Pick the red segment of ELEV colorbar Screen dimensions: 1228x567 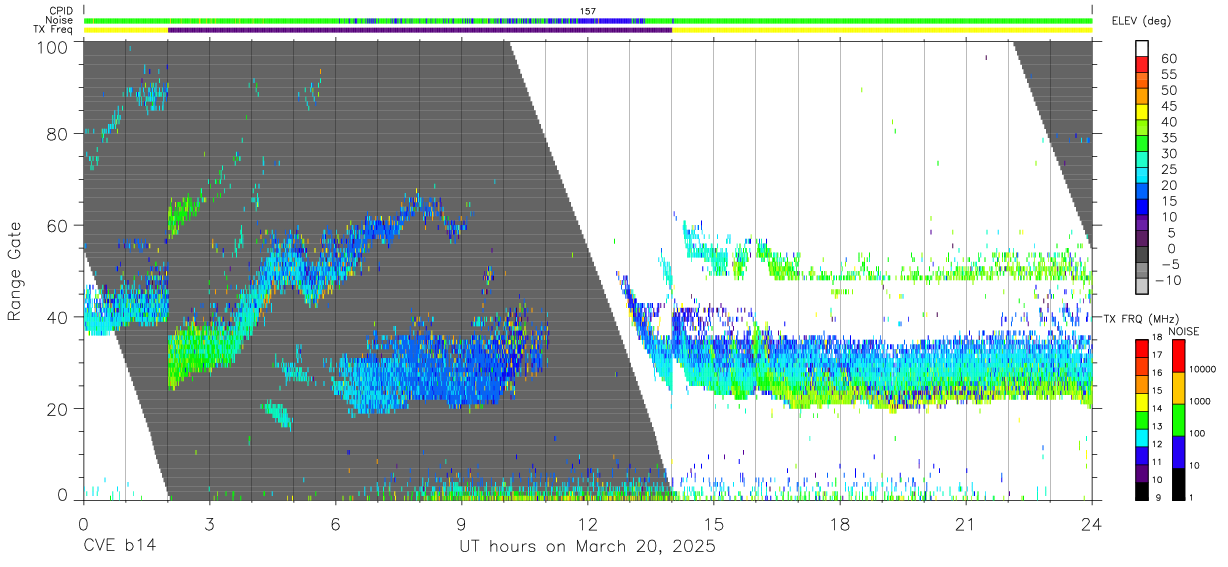point(1142,65)
